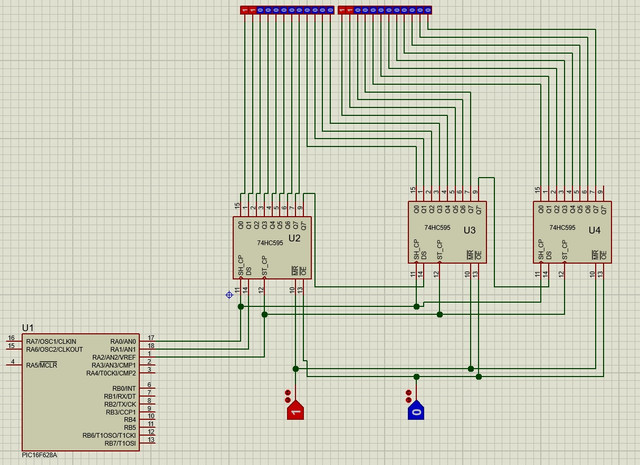Select the RA7/OSC1/CLKIN pin 16 on U1

coord(14,341)
